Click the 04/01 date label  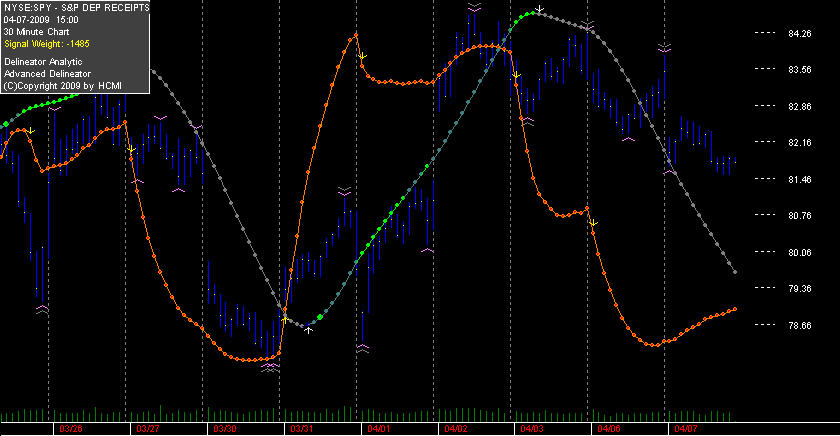click(x=379, y=429)
